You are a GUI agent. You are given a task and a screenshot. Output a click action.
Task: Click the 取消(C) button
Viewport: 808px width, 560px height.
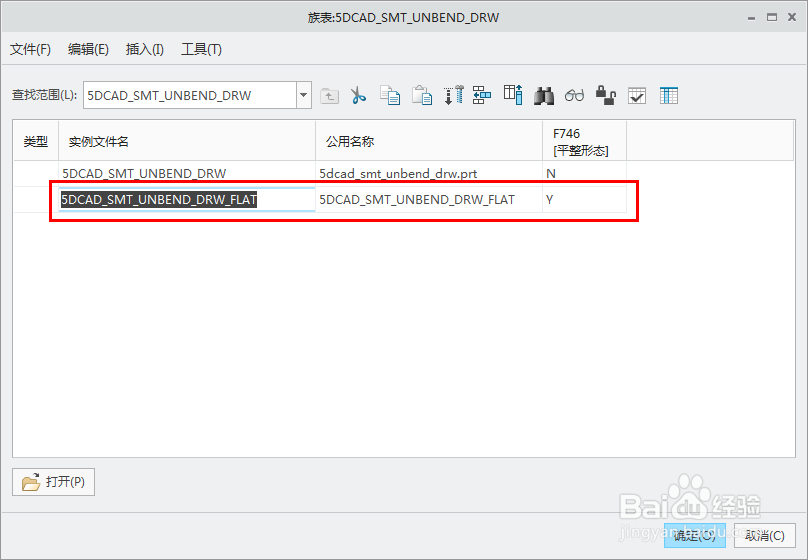coord(765,536)
